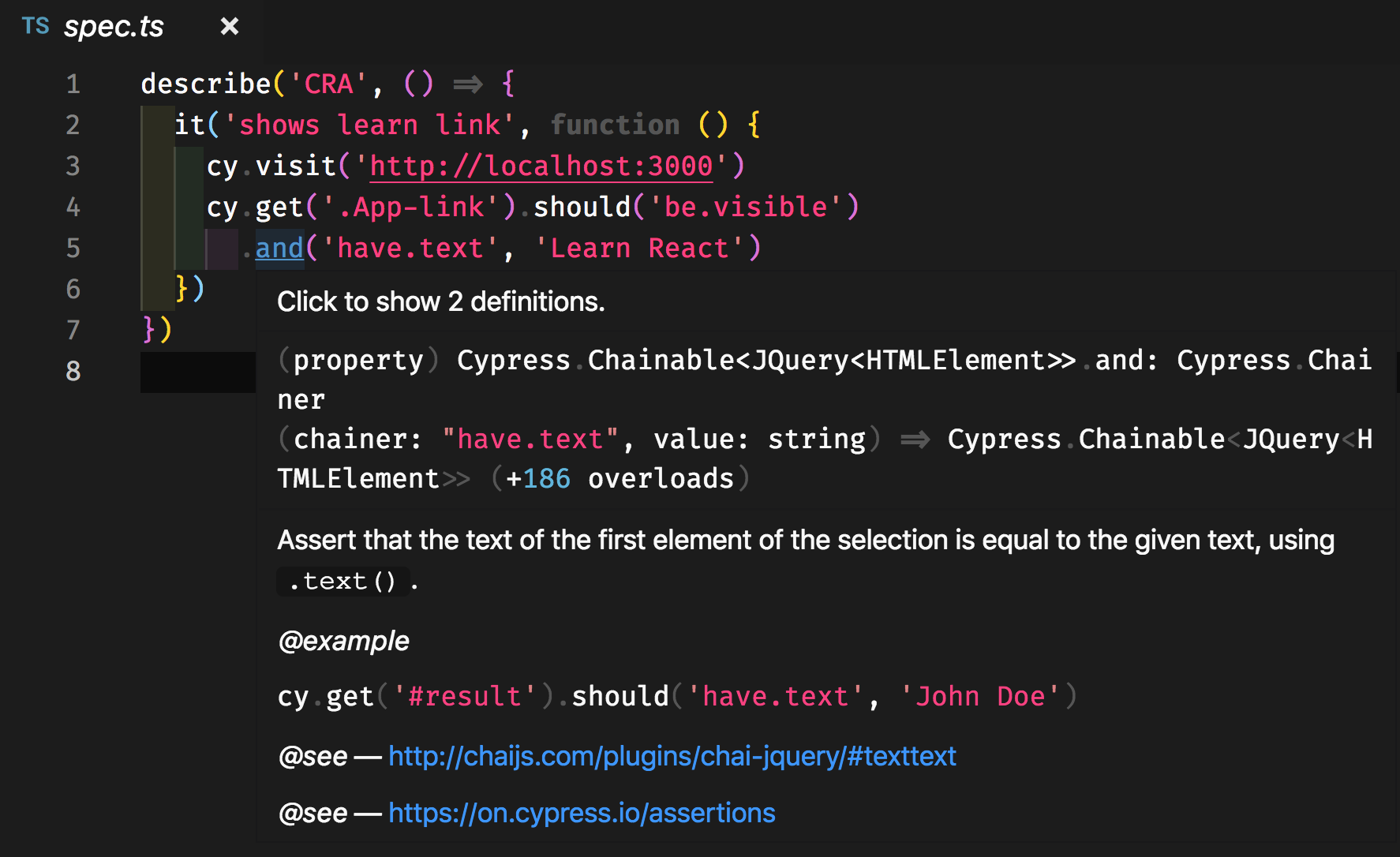1400x857 pixels.
Task: Click the .text() inline code in tooltip
Action: click(343, 582)
